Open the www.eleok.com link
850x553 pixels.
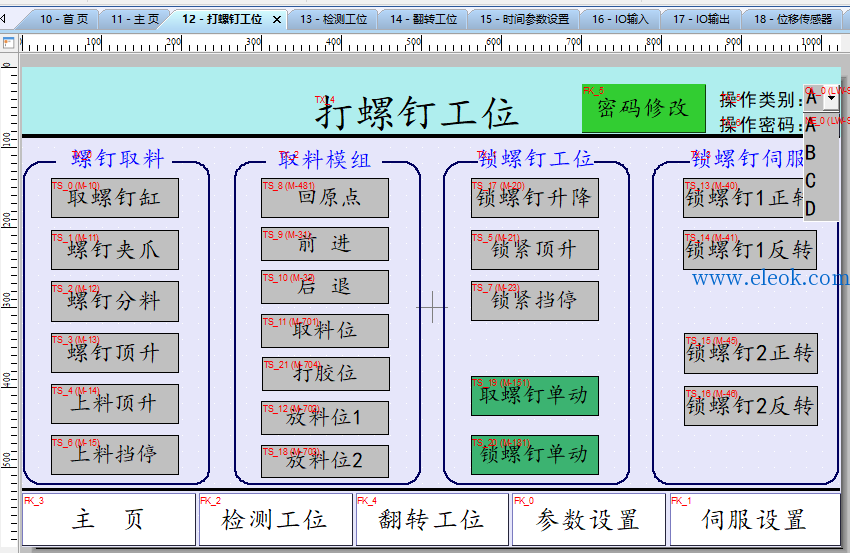[x=770, y=278]
